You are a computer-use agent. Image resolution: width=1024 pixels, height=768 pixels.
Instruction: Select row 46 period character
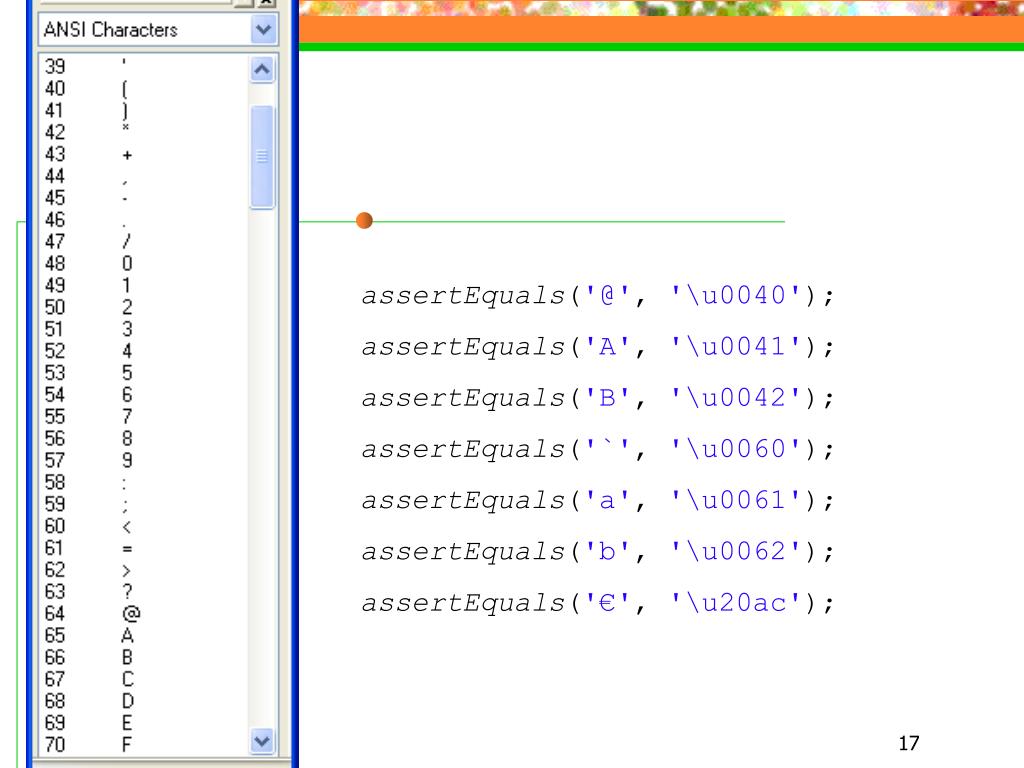(144, 220)
